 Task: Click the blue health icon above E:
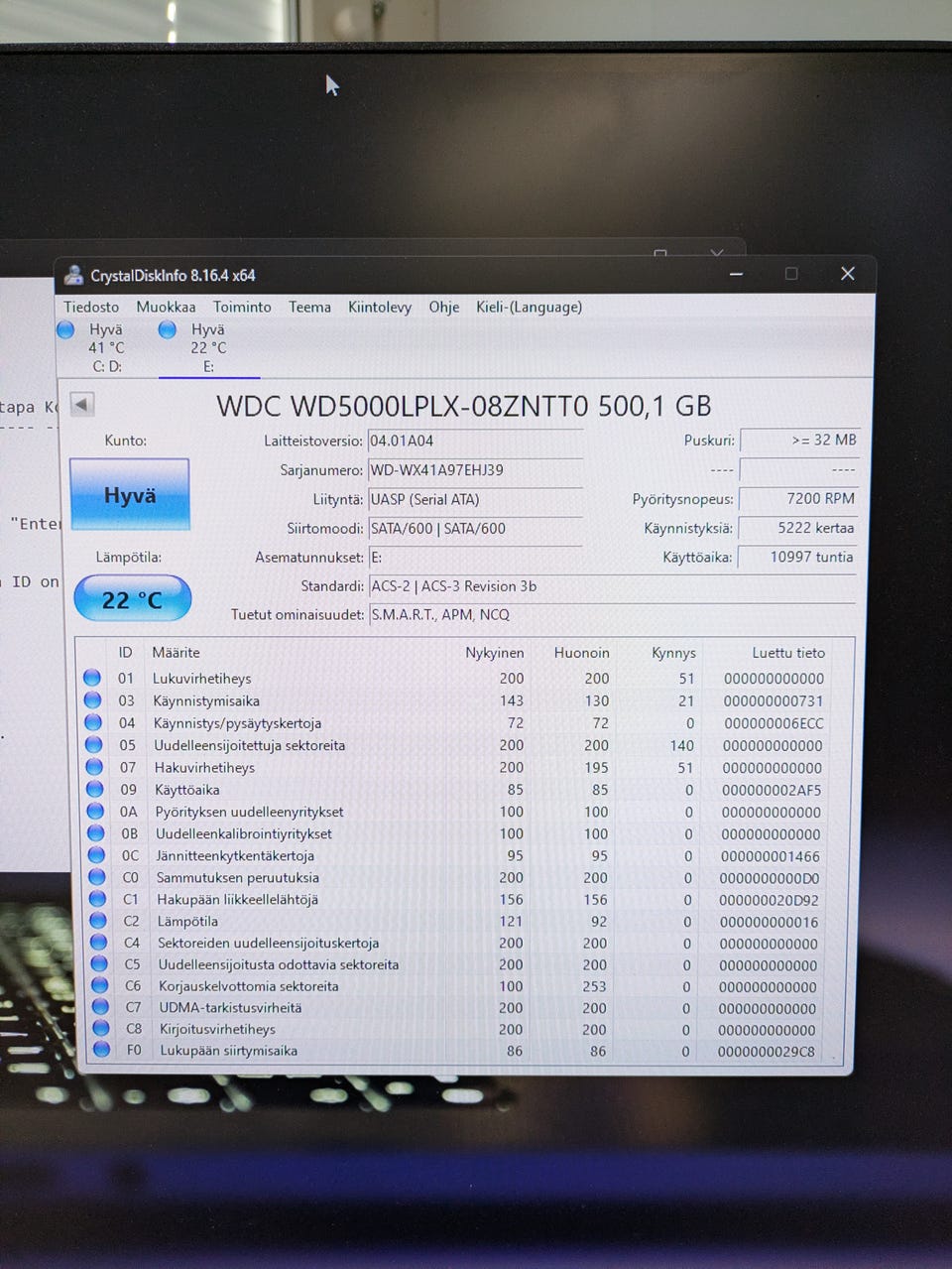pyautogui.click(x=168, y=329)
